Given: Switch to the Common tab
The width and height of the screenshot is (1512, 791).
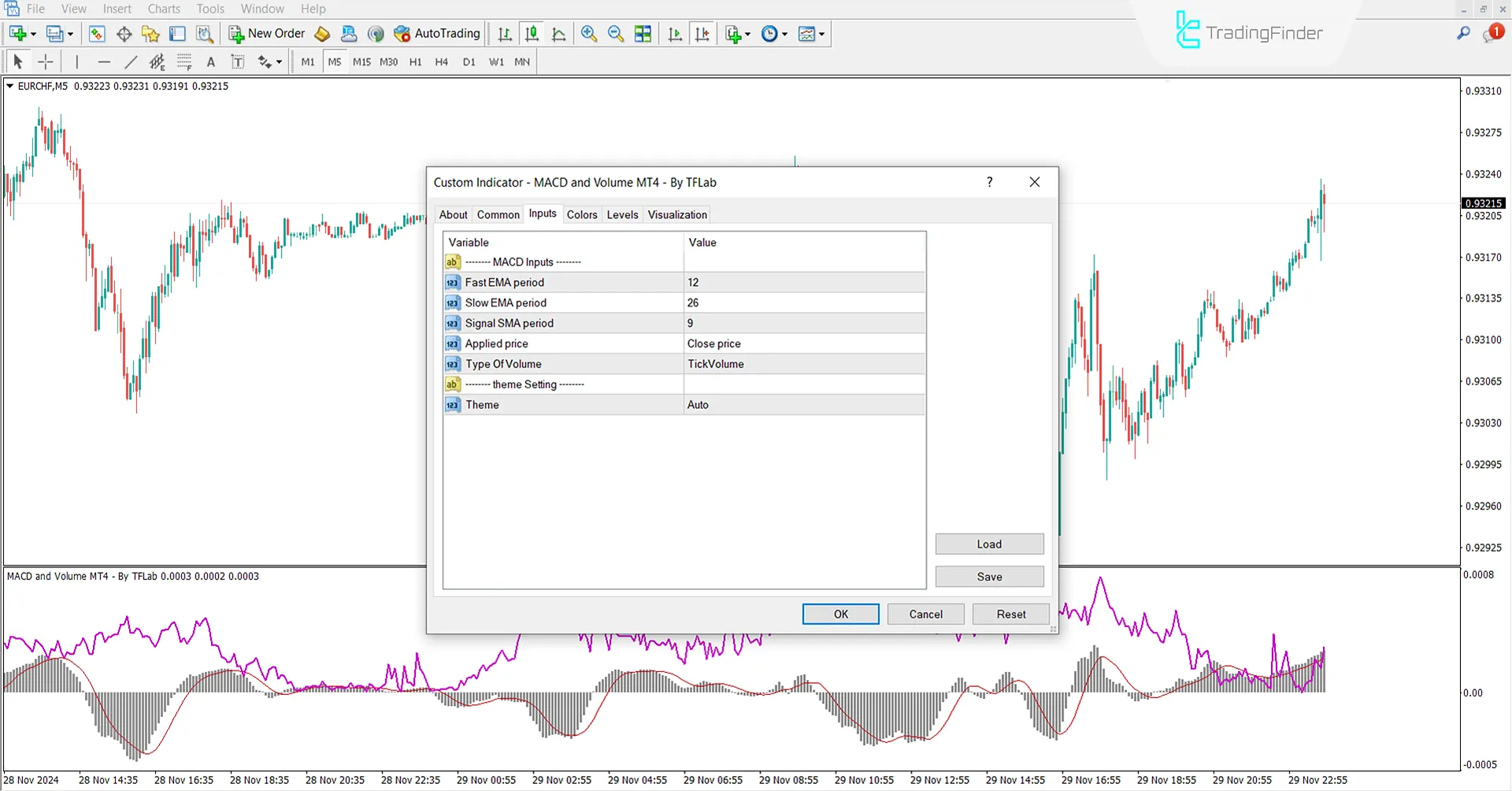Looking at the screenshot, I should click(x=498, y=215).
